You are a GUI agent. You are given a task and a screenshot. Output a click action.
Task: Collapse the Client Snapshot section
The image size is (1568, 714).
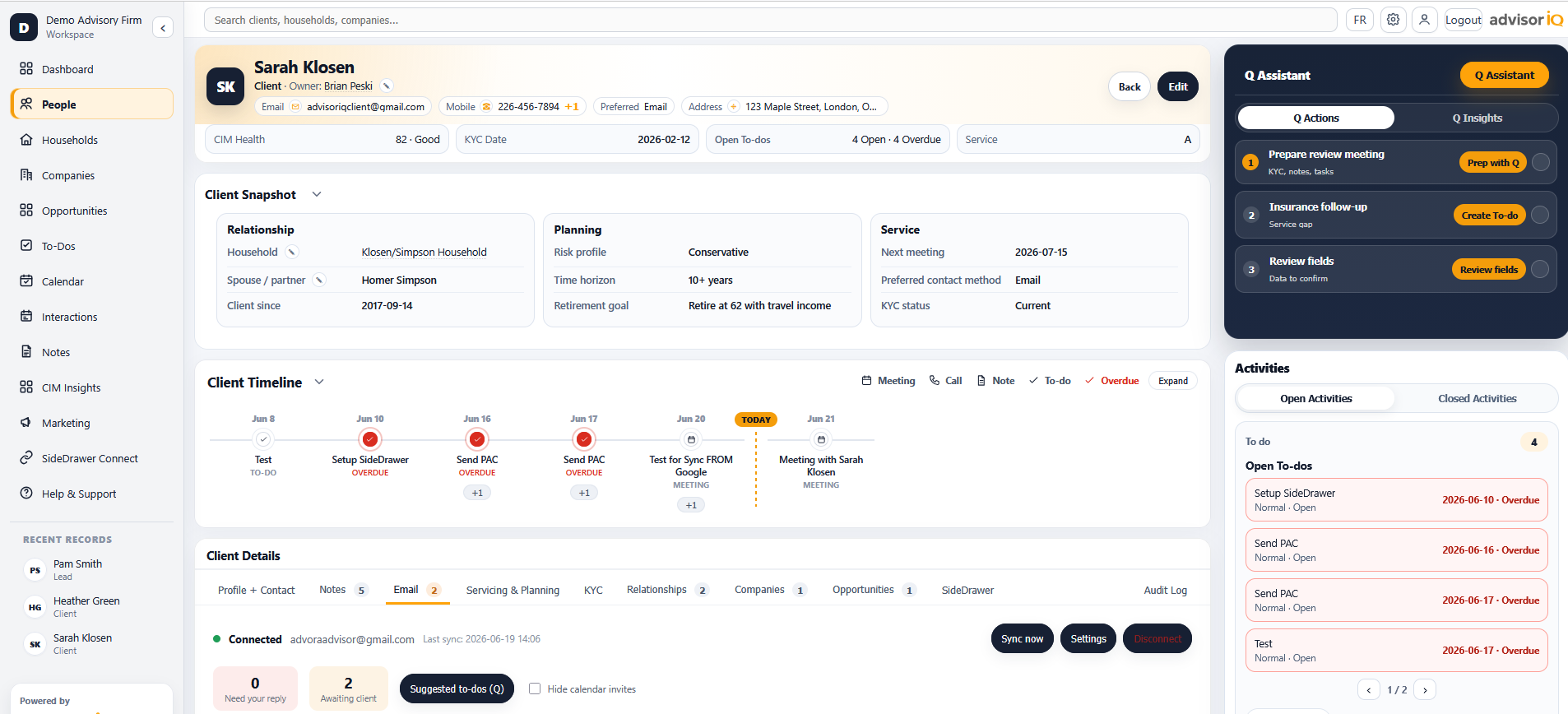coord(317,195)
